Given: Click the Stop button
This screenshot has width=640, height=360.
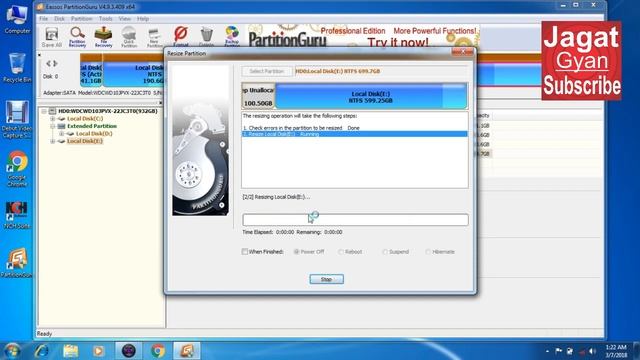Looking at the screenshot, I should (327, 279).
